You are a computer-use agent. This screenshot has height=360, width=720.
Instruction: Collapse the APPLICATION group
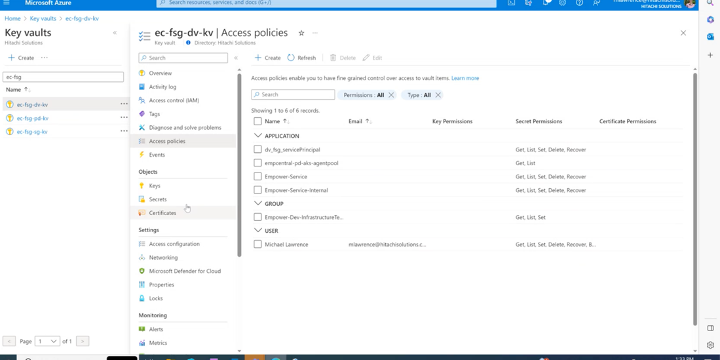258,135
